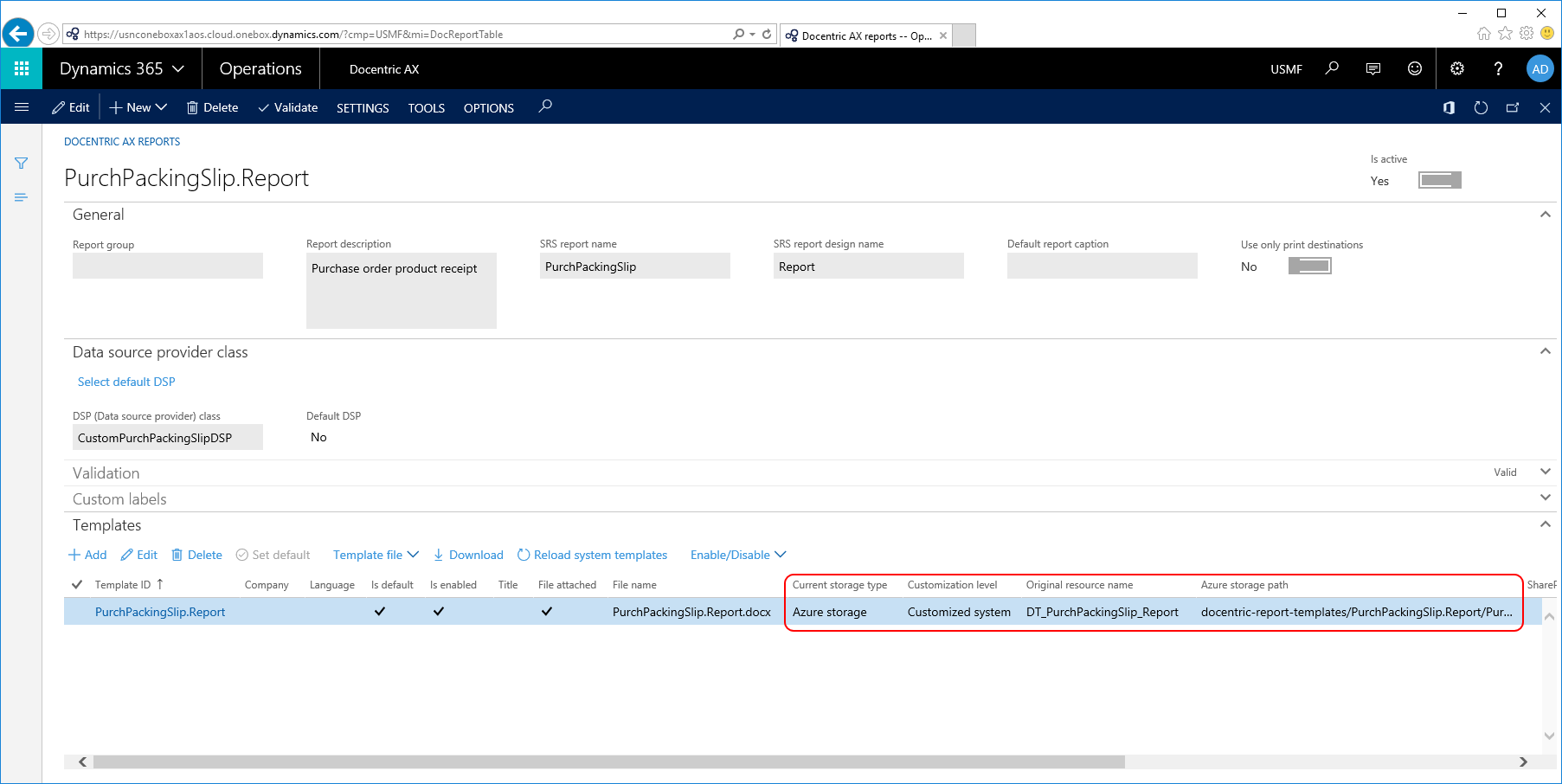The image size is (1562, 784).
Task: Edit the selected template in Templates
Action: pos(138,555)
